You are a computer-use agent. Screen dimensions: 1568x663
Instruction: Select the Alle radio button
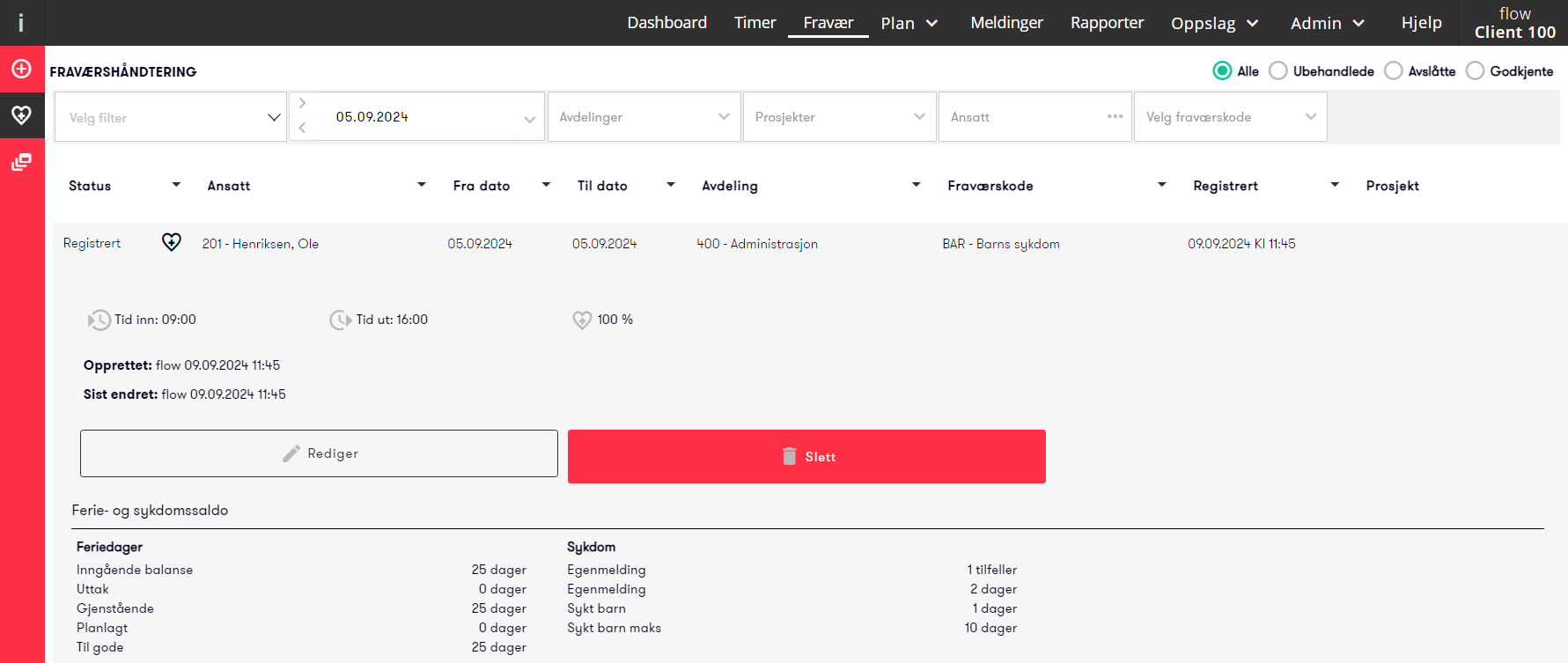(1222, 70)
